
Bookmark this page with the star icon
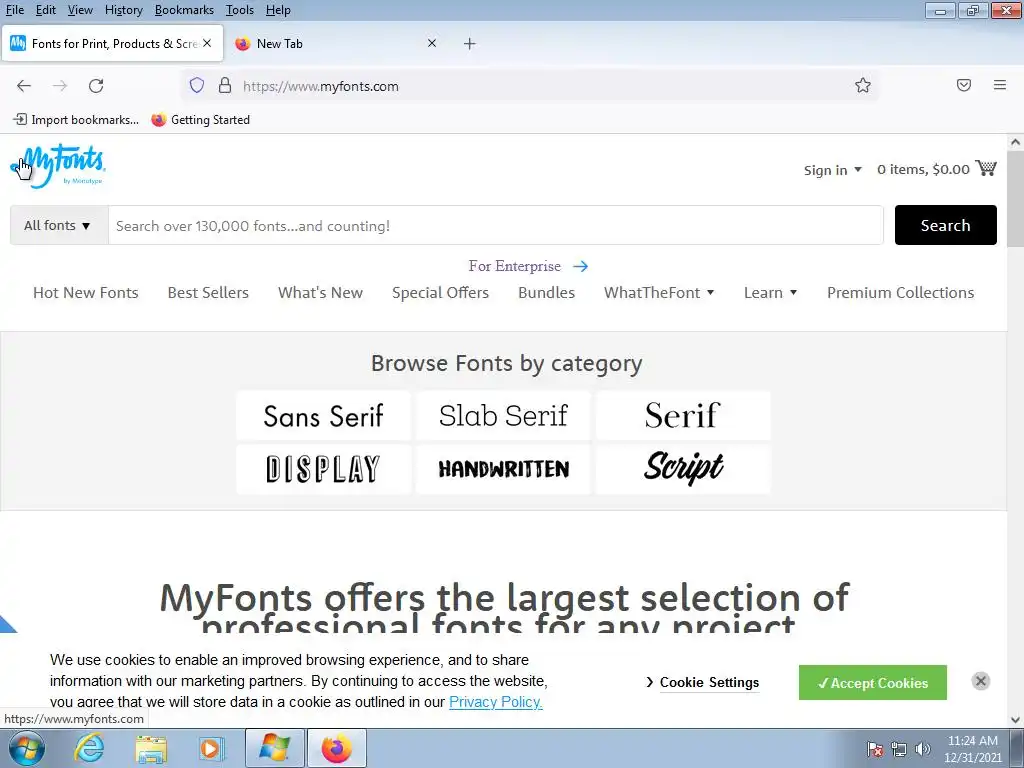click(863, 86)
